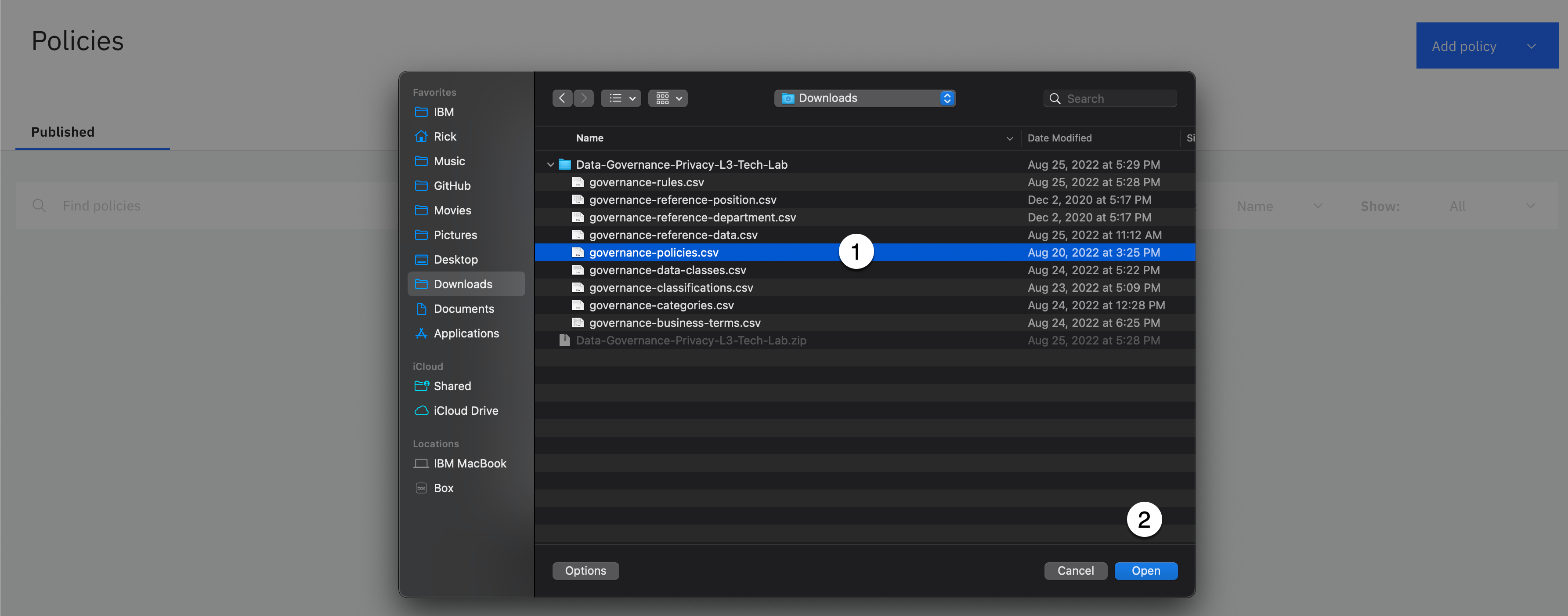This screenshot has width=1568, height=616.
Task: Select the Box location
Action: pos(443,488)
